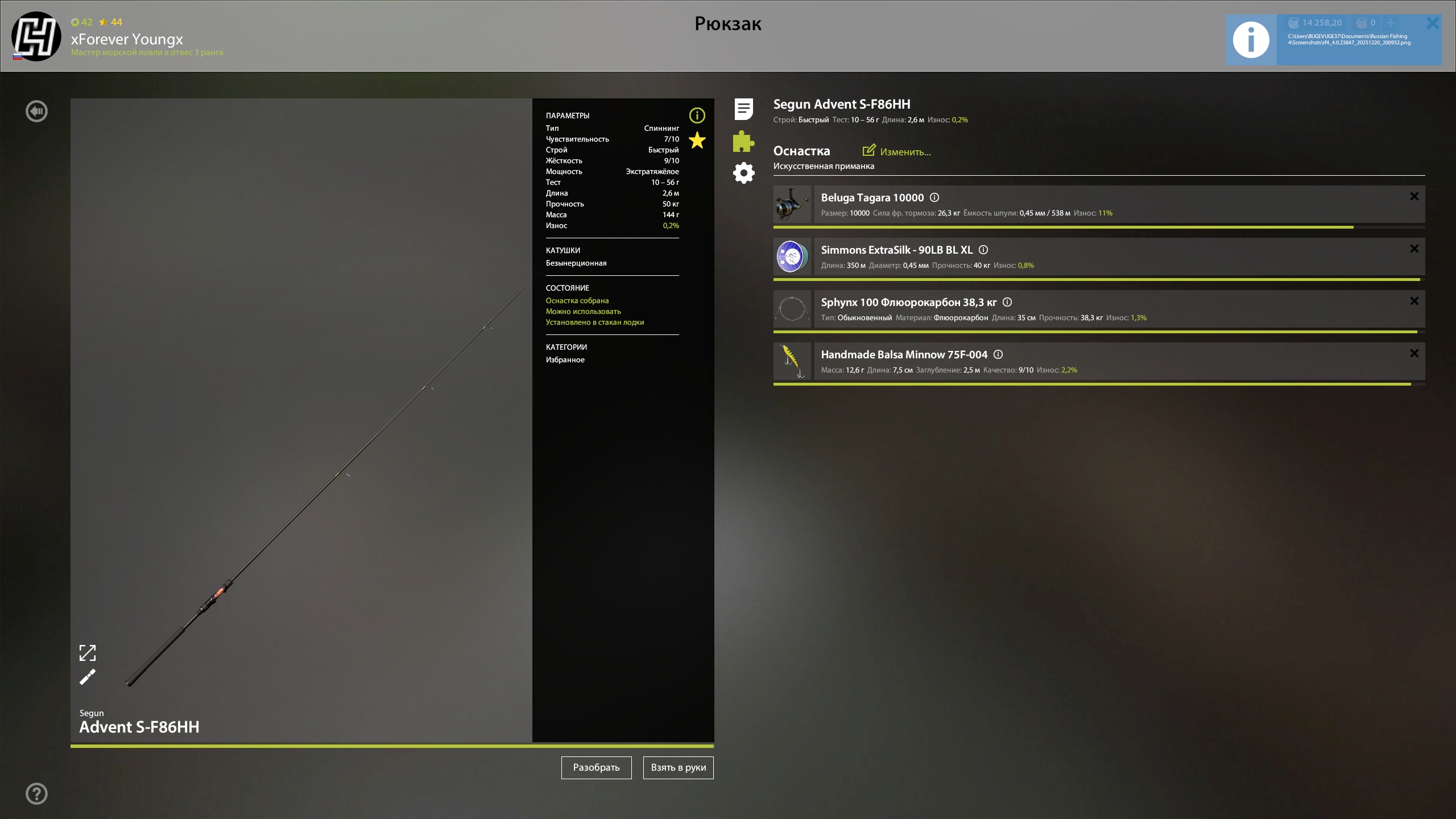Show info for Simmons ExtraSilk line
Viewport: 1456px width, 819px height.
pyautogui.click(x=983, y=250)
